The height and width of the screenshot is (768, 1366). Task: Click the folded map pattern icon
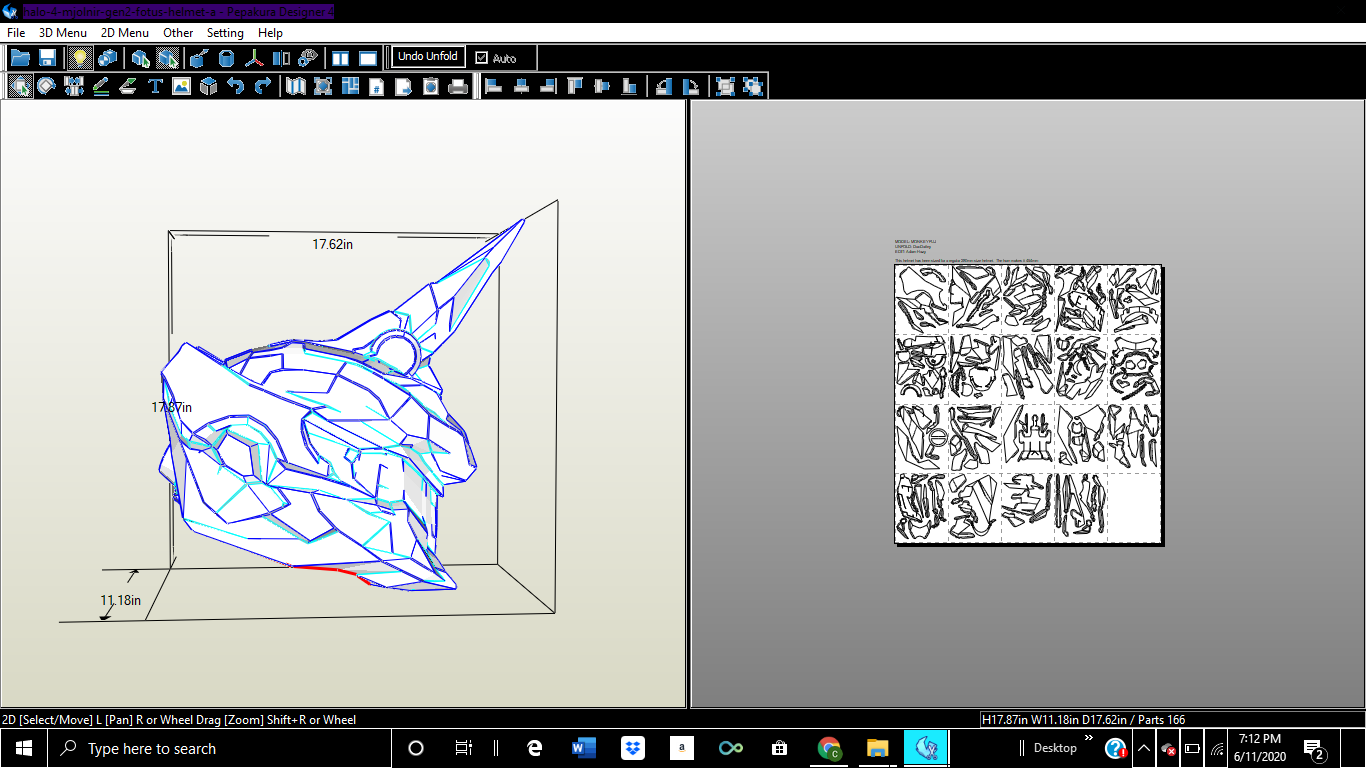click(296, 86)
